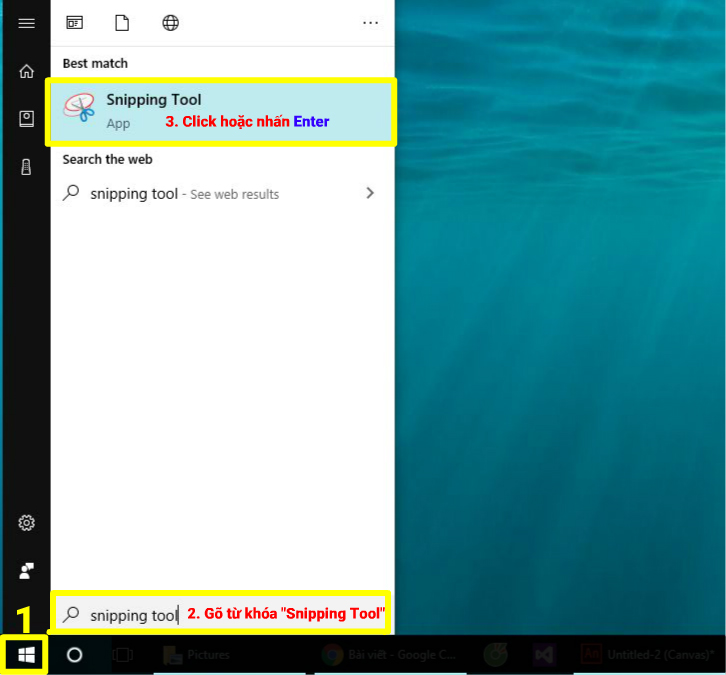Open the devices tower icon in sidebar
Screen dimensions: 726x675
pyautogui.click(x=26, y=167)
